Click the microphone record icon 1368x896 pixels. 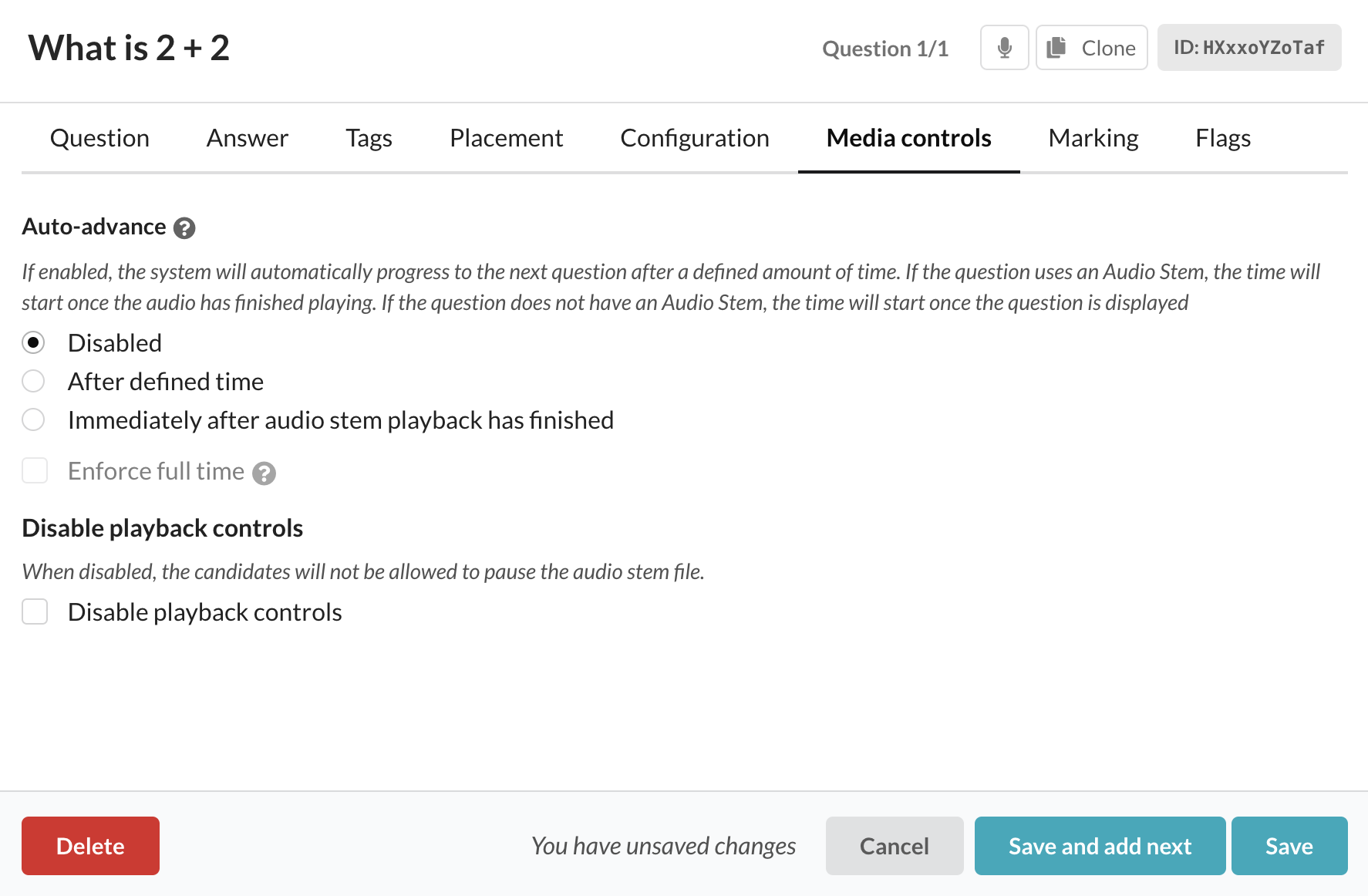(x=1004, y=48)
